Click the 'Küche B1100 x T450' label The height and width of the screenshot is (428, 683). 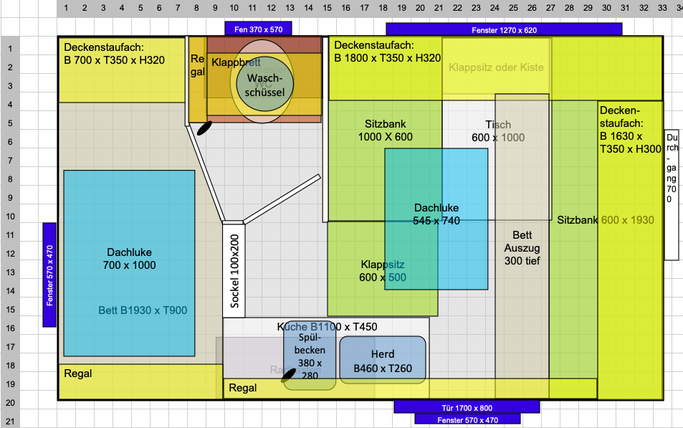327,327
